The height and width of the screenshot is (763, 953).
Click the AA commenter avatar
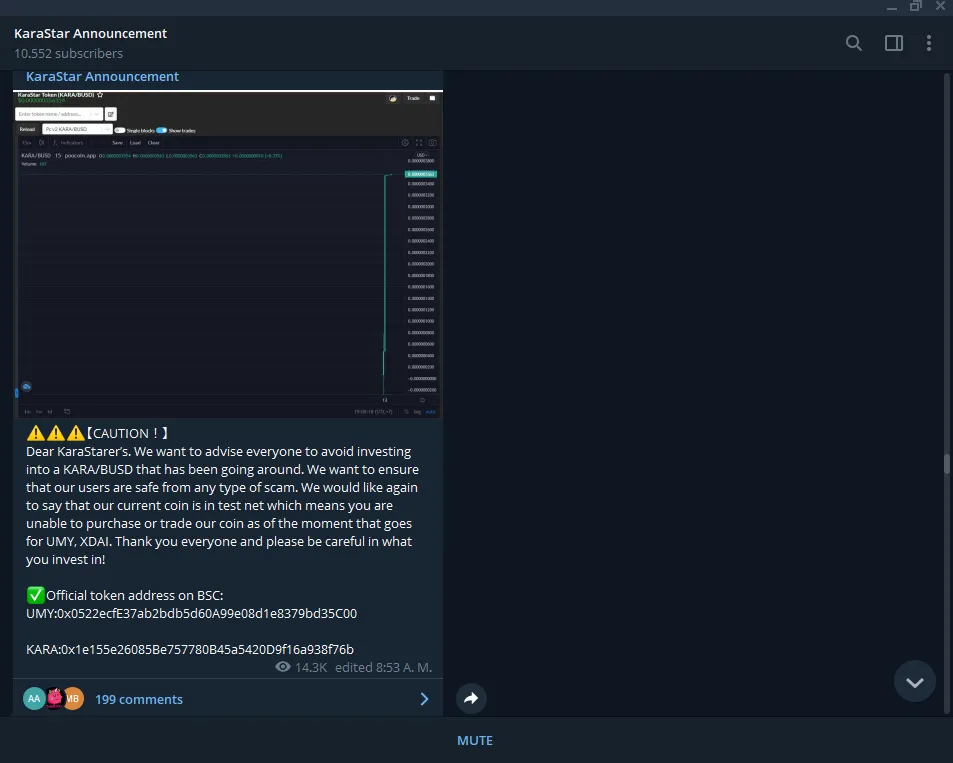(34, 699)
